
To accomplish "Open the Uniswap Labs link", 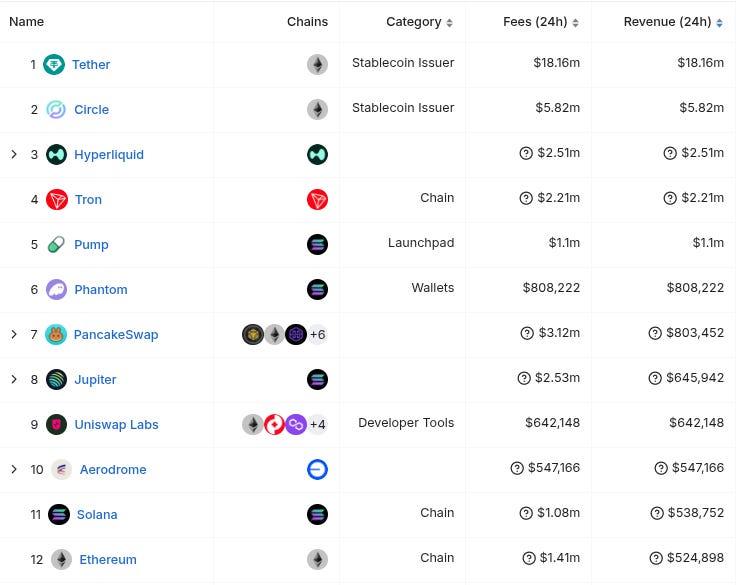I will pyautogui.click(x=116, y=425).
